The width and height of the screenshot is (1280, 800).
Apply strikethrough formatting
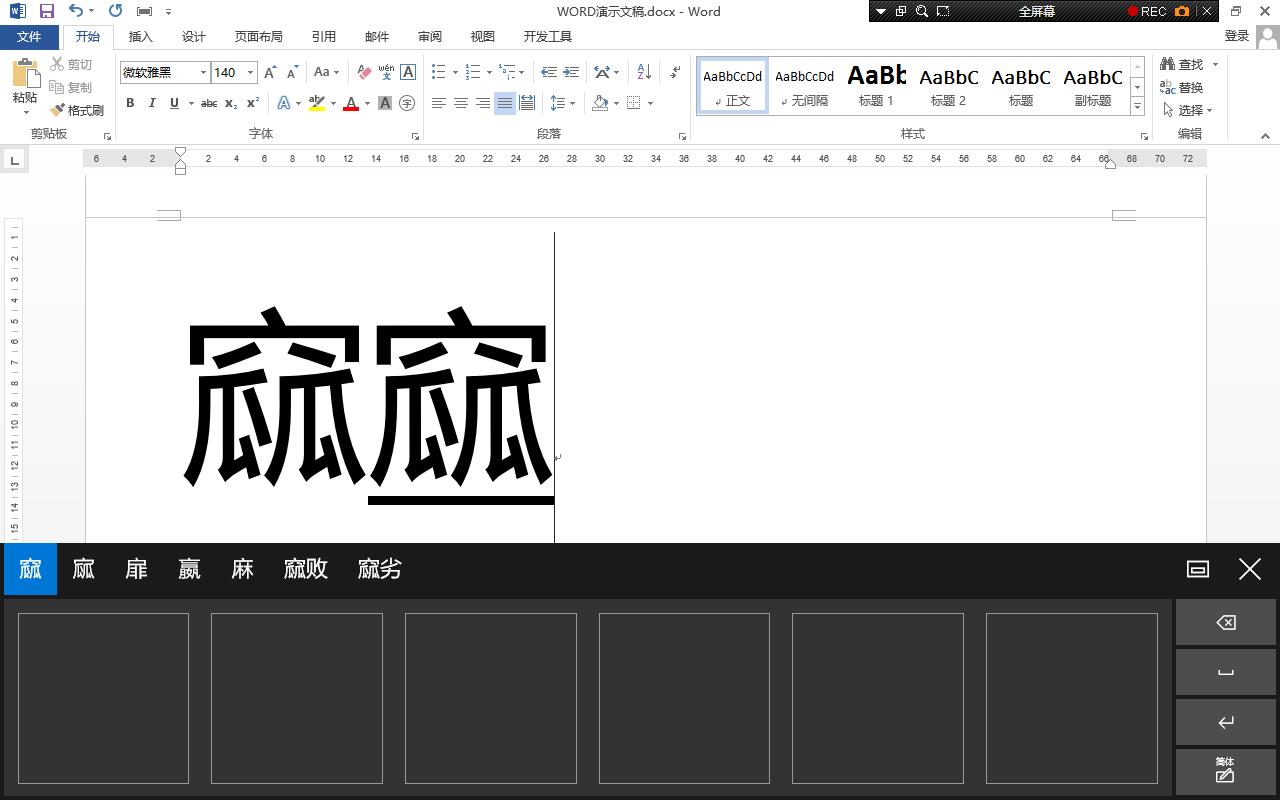[208, 102]
